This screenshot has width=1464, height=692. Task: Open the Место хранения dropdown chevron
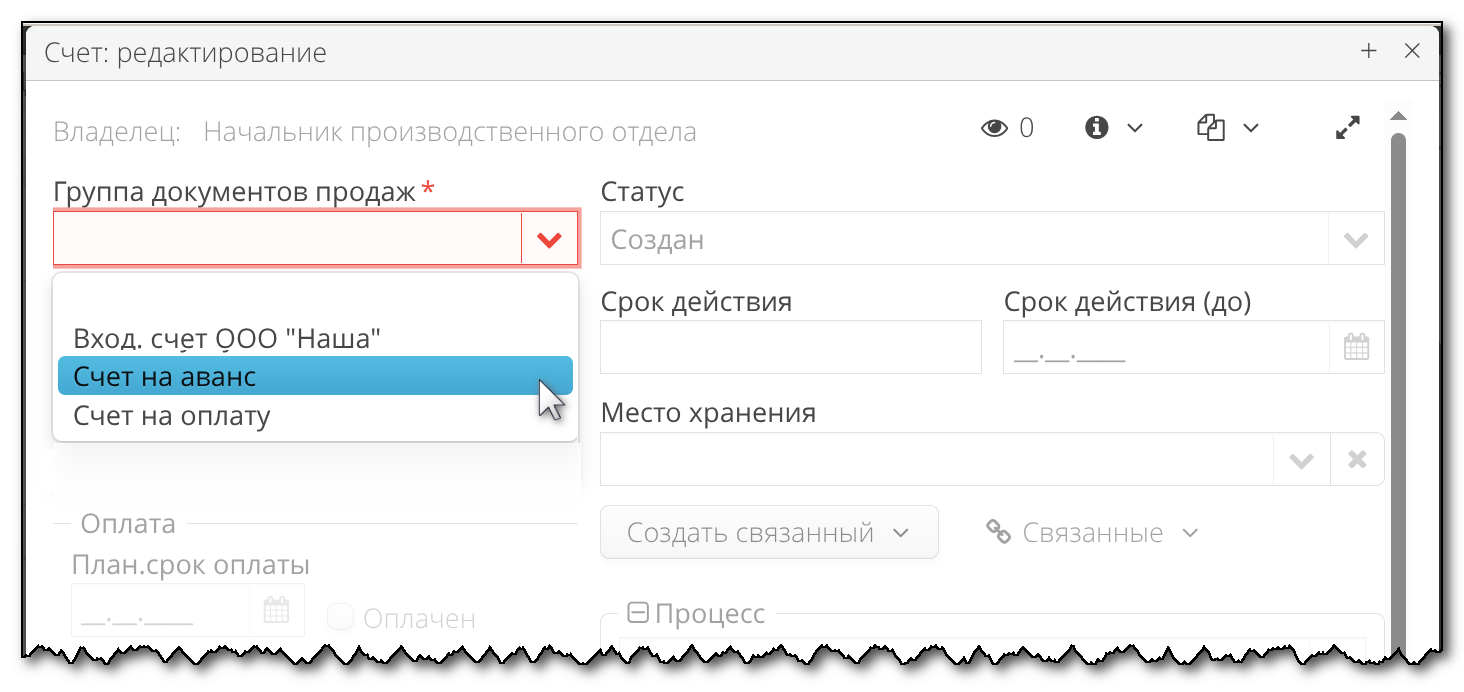click(1301, 459)
